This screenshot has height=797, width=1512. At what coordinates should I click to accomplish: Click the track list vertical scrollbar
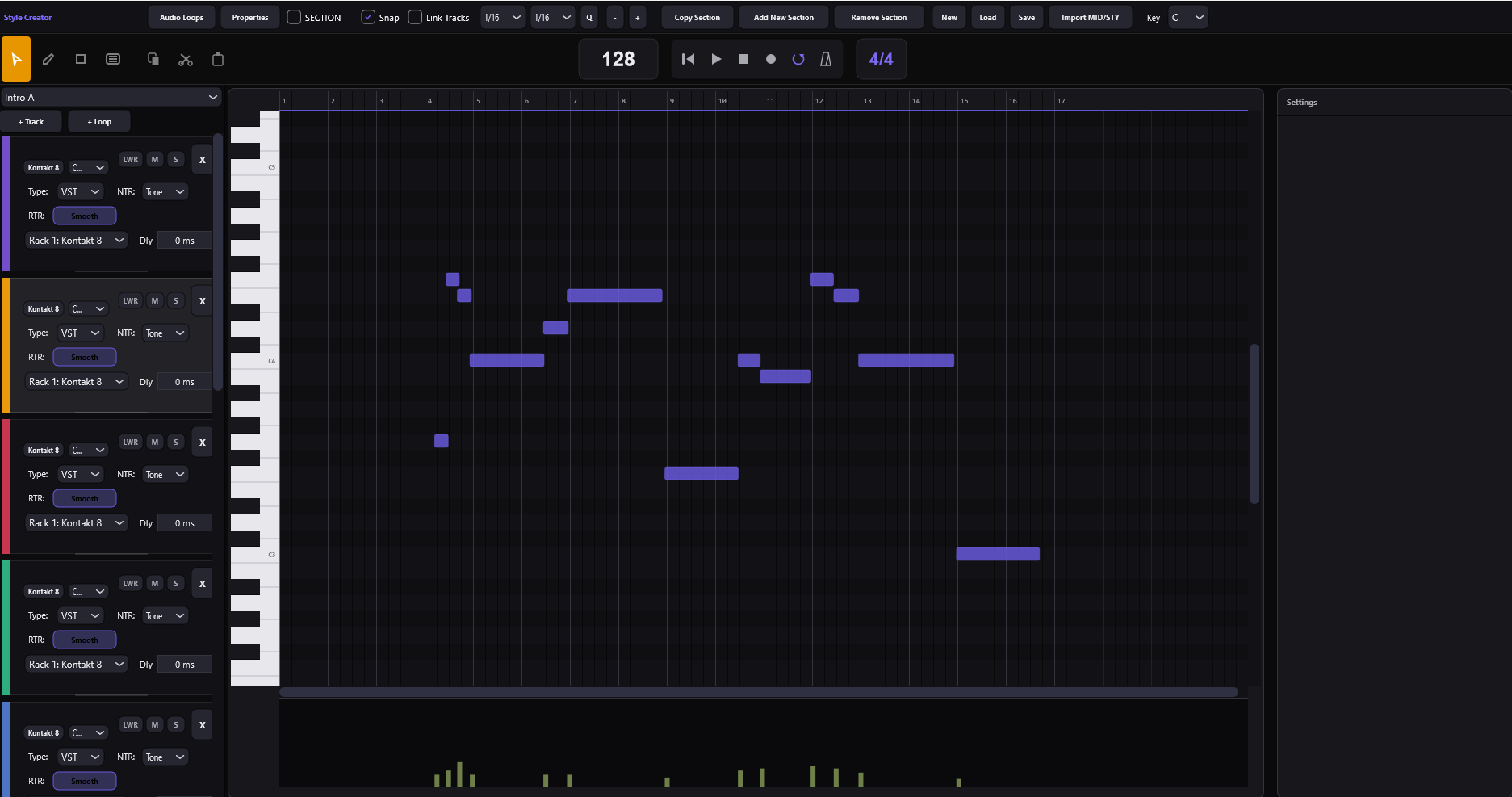[x=218, y=262]
